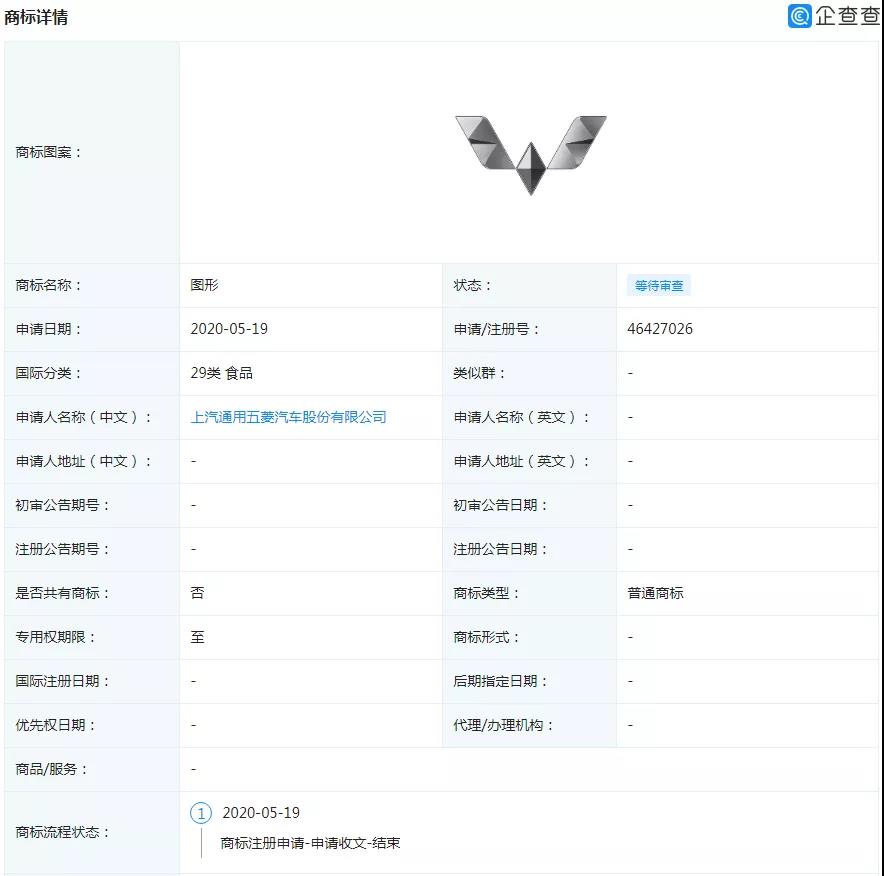Click the 至 exclusive rights period value
The image size is (884, 876).
point(197,637)
